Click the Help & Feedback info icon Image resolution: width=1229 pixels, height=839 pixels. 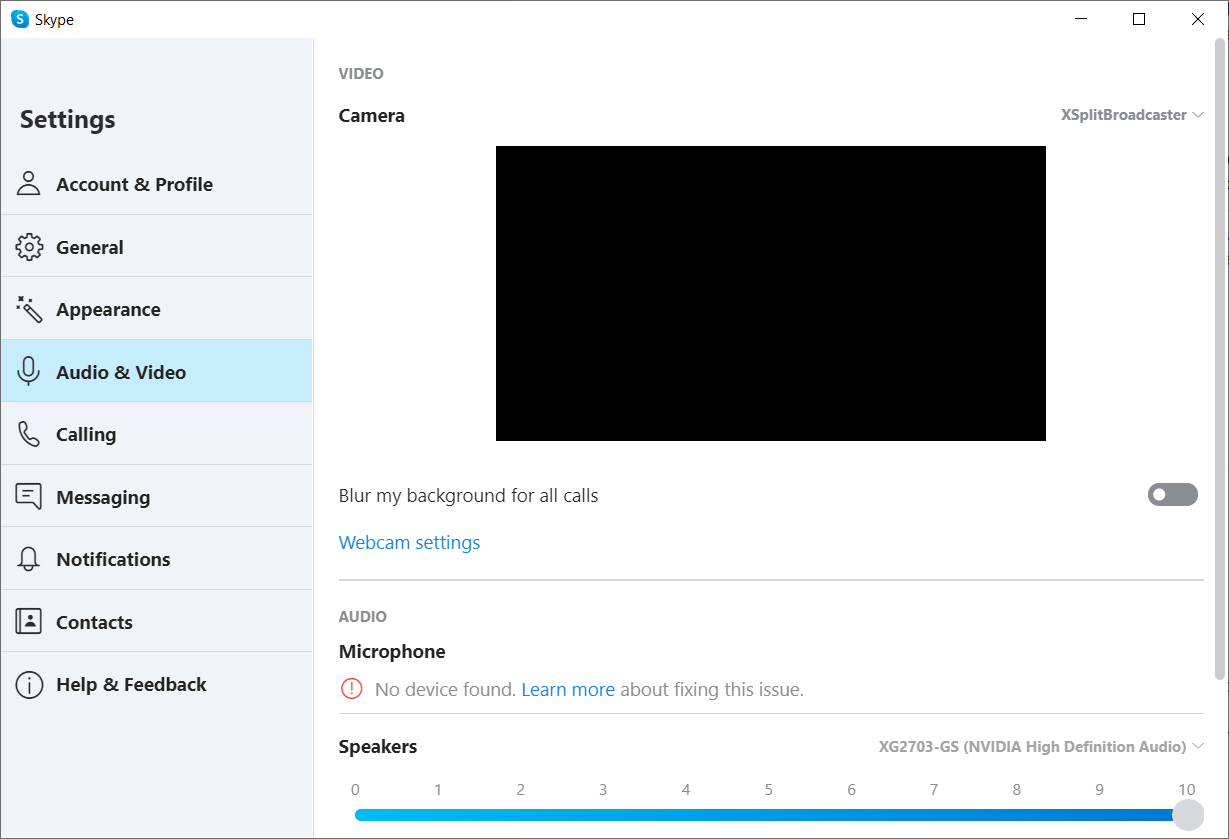[29, 685]
